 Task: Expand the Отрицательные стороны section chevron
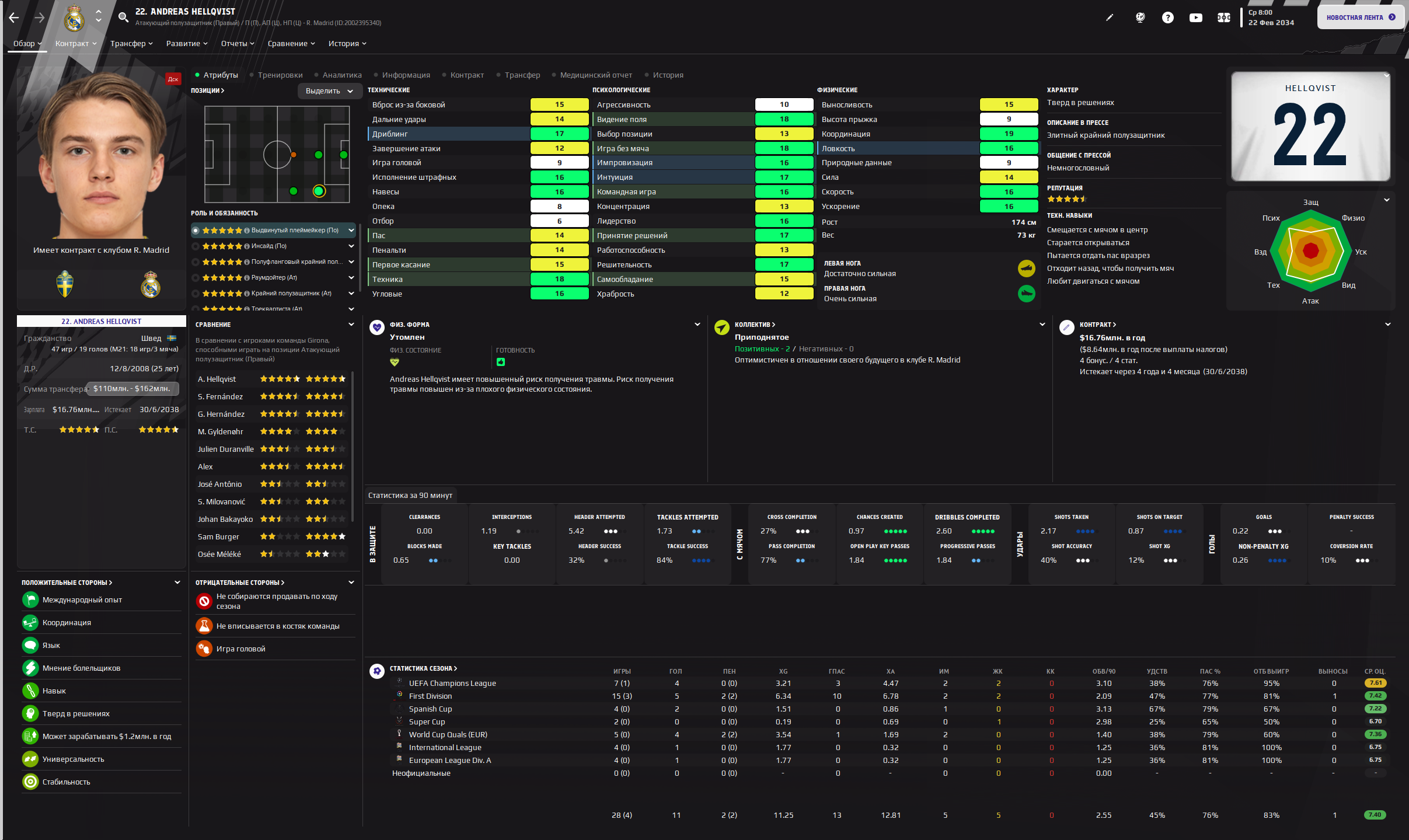point(351,583)
